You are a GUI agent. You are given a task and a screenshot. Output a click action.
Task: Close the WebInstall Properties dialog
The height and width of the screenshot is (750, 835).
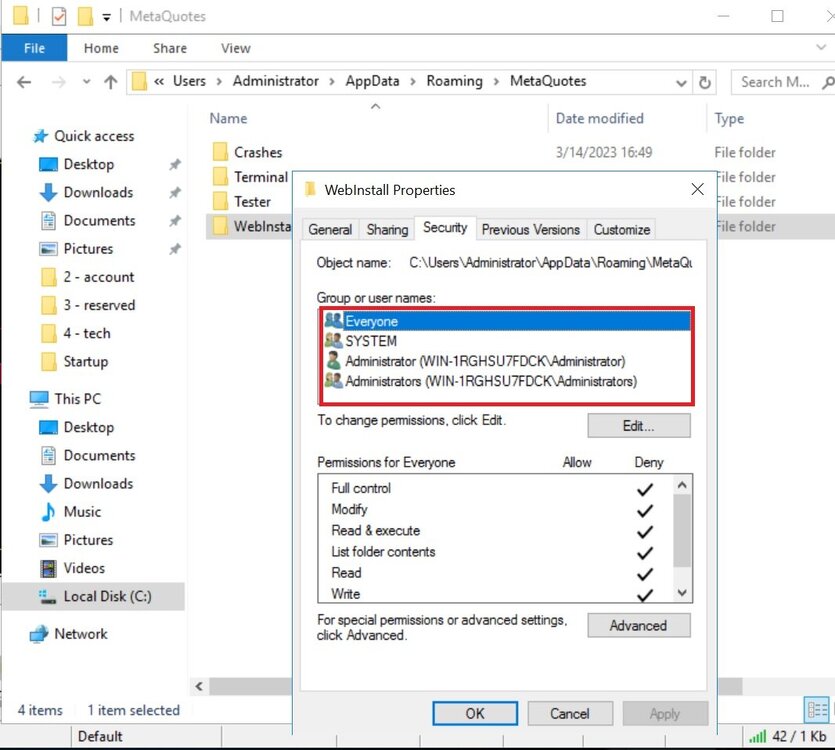point(697,189)
